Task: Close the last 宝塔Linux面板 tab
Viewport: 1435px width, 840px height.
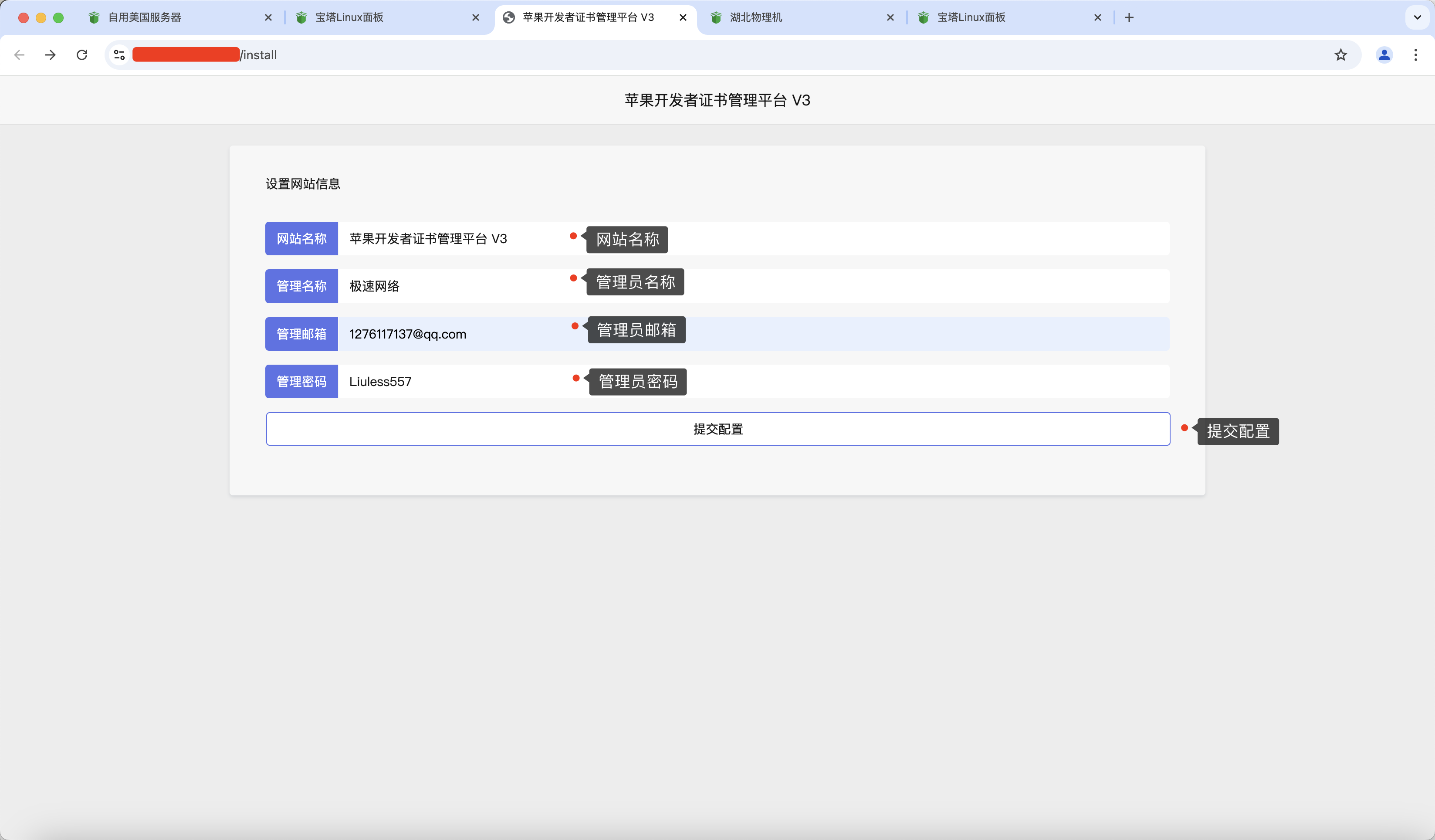Action: point(1097,18)
